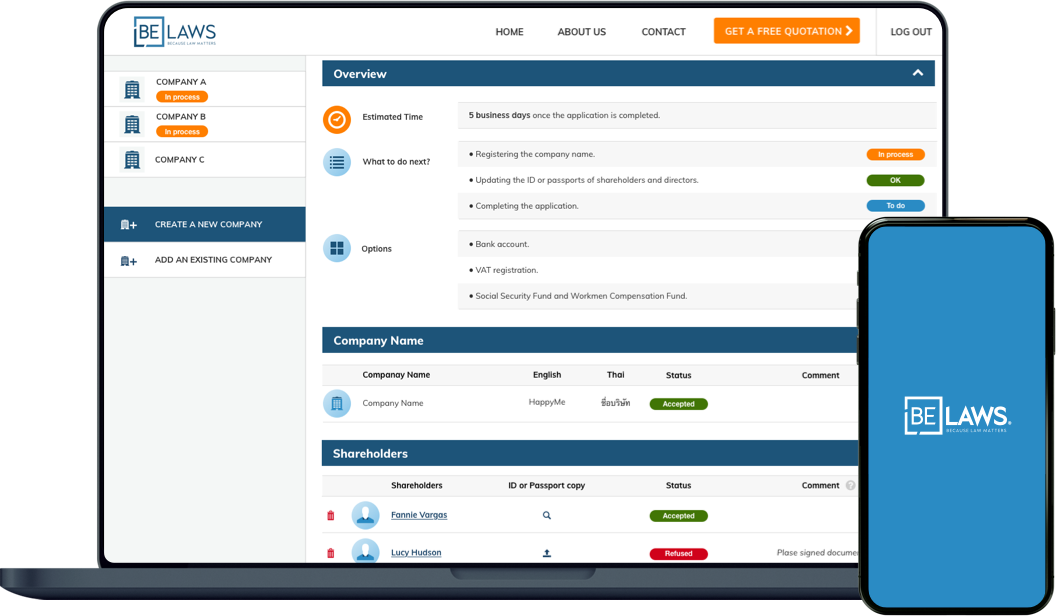Image resolution: width=1056 pixels, height=616 pixels.
Task: Delete shareholder Fannie Vargas with trash icon
Action: [331, 516]
